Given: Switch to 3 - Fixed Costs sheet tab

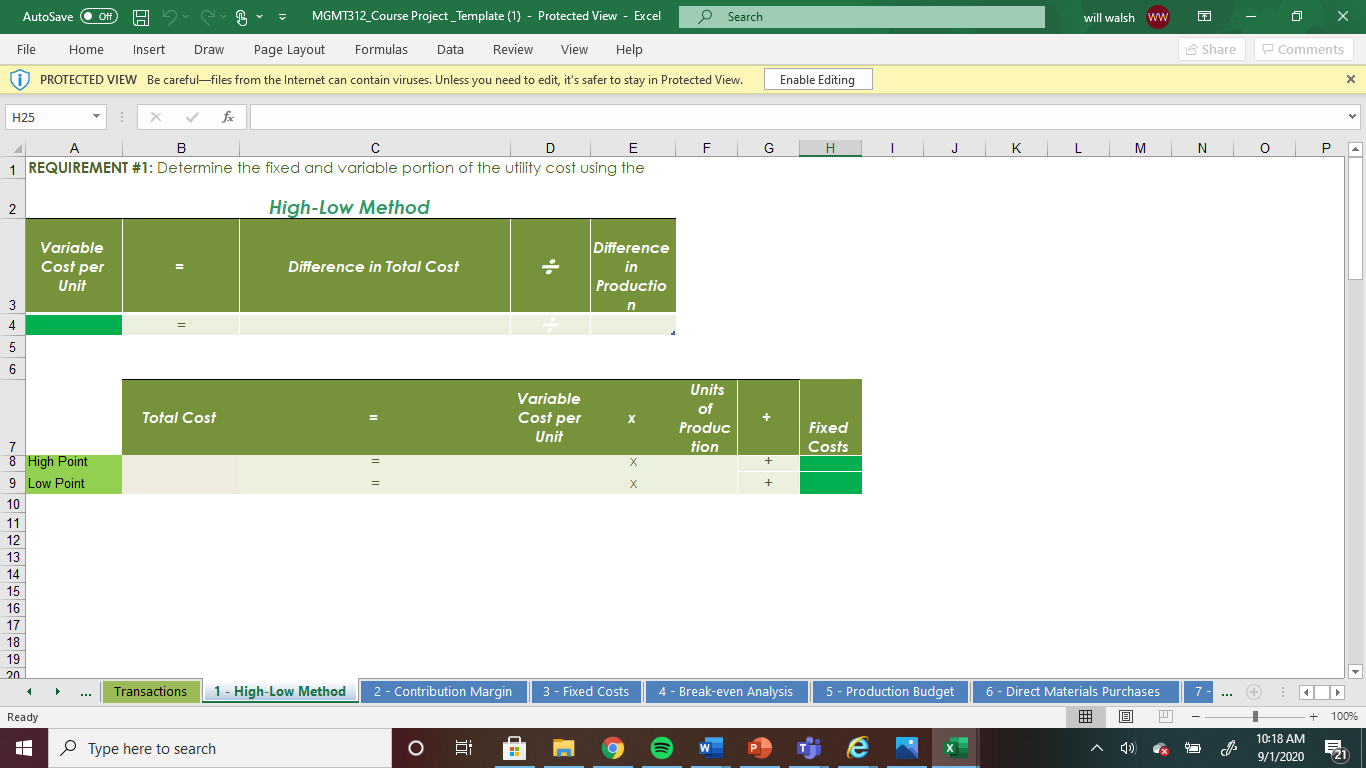Looking at the screenshot, I should [x=586, y=691].
